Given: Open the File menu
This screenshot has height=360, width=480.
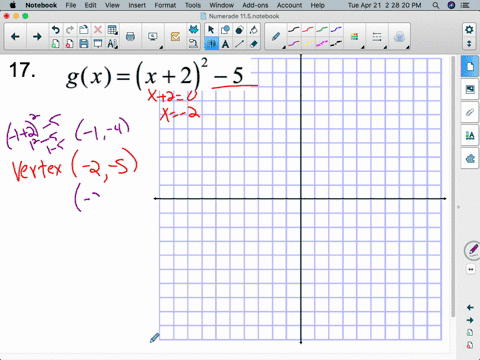Looking at the screenshot, I should point(71,5).
